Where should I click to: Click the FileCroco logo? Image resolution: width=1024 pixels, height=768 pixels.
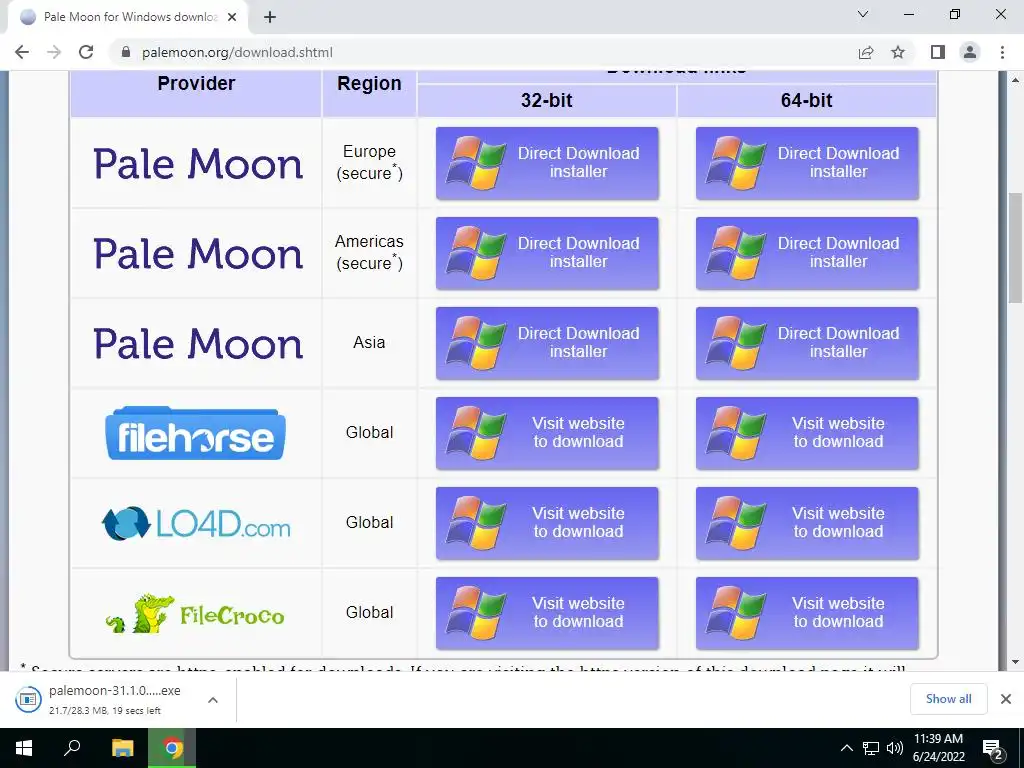coord(195,613)
